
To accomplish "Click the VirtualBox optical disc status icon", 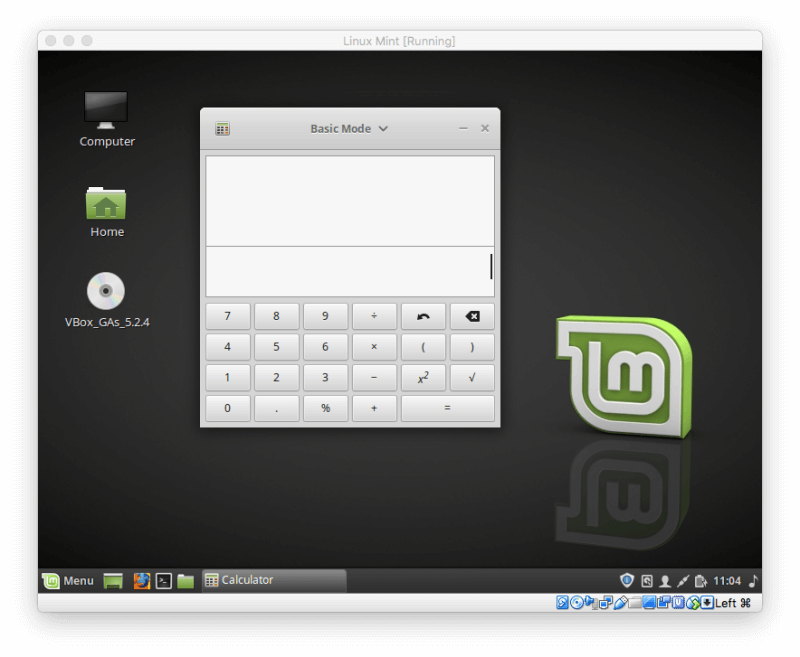I will [x=577, y=603].
